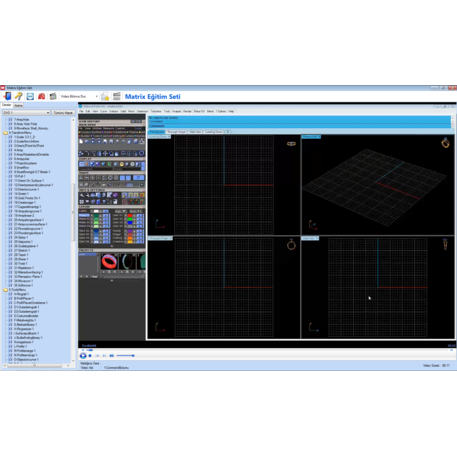This screenshot has height=457, width=457.
Task: Switch to the Arama tab
Action: pos(18,105)
